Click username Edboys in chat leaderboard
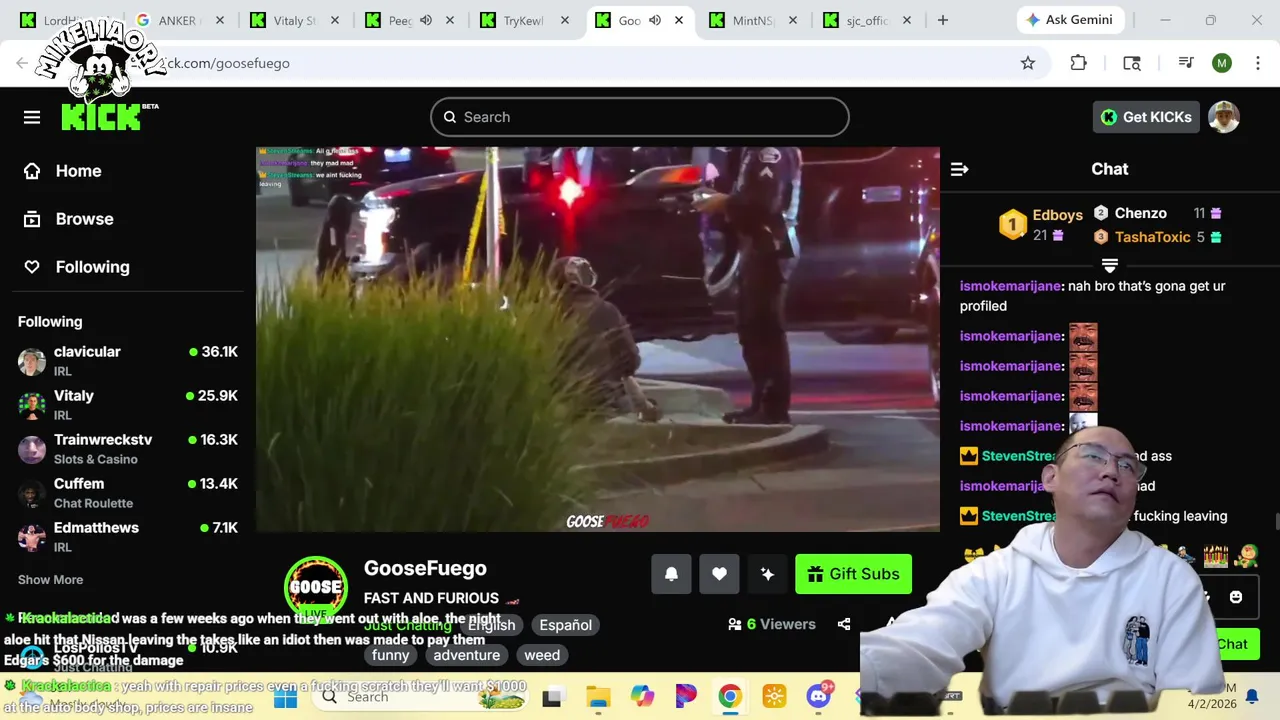The width and height of the screenshot is (1280, 720). [x=1057, y=215]
